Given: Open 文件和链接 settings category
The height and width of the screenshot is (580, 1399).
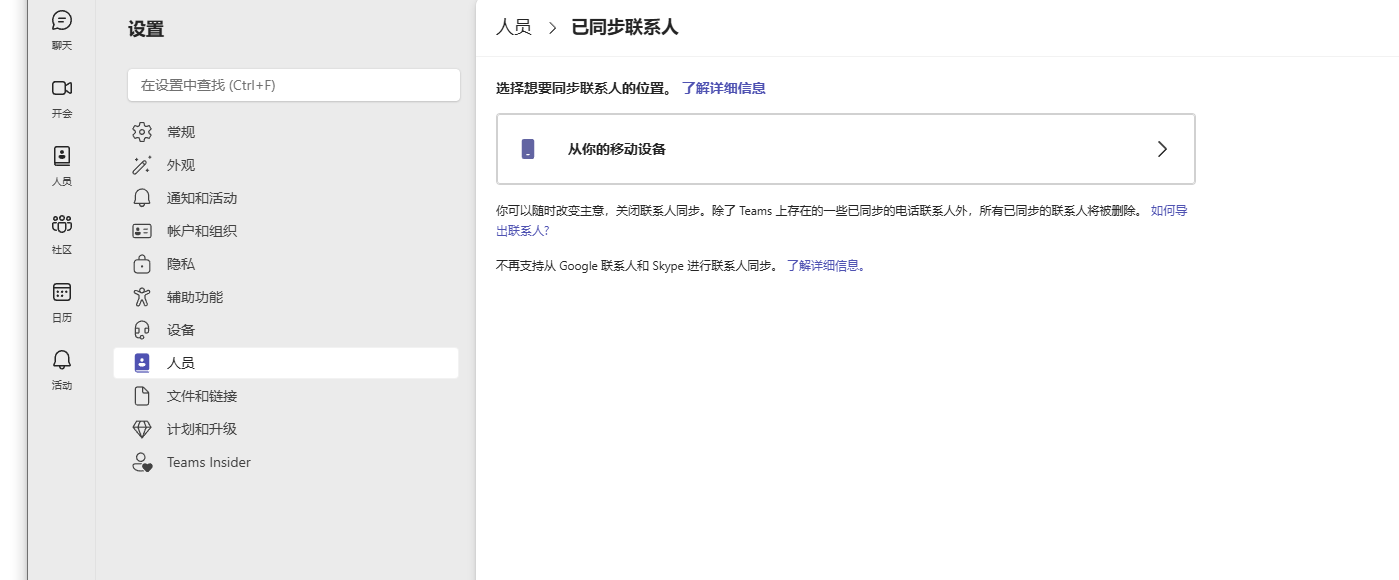Looking at the screenshot, I should click(286, 396).
